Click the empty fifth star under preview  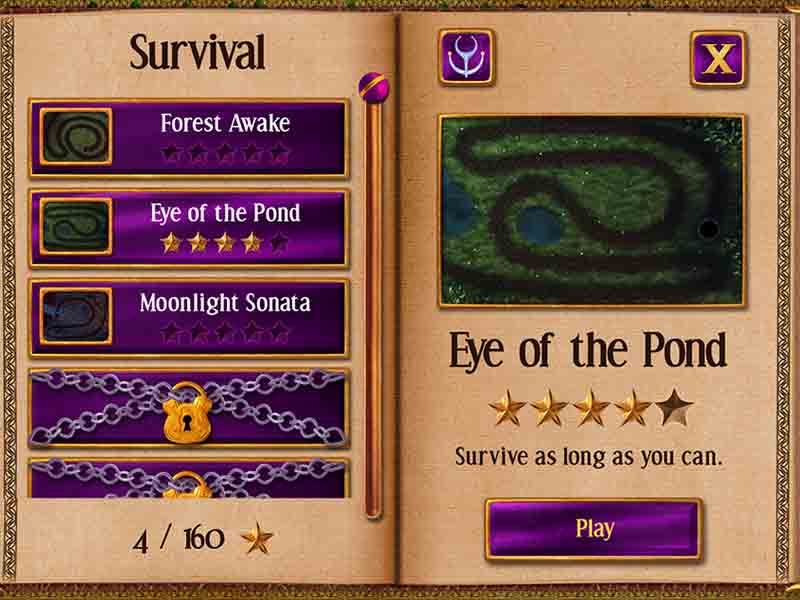(674, 407)
